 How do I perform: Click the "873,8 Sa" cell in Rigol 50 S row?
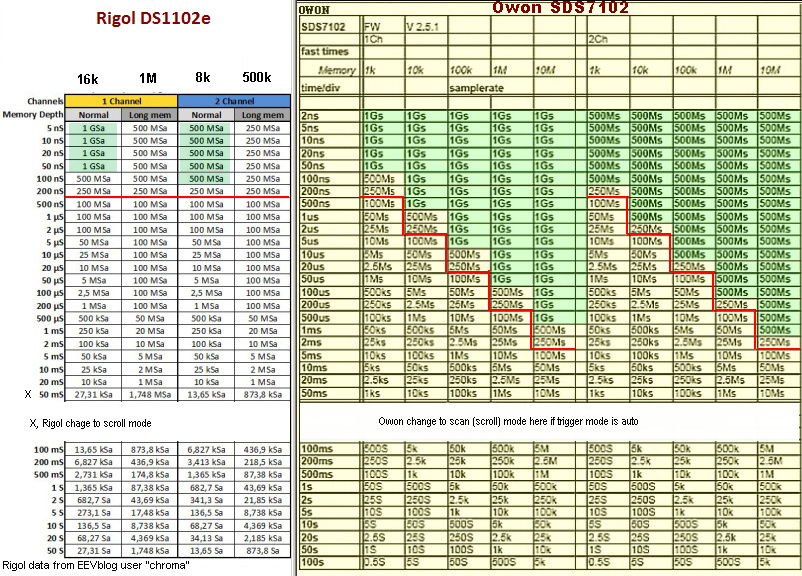pos(262,551)
